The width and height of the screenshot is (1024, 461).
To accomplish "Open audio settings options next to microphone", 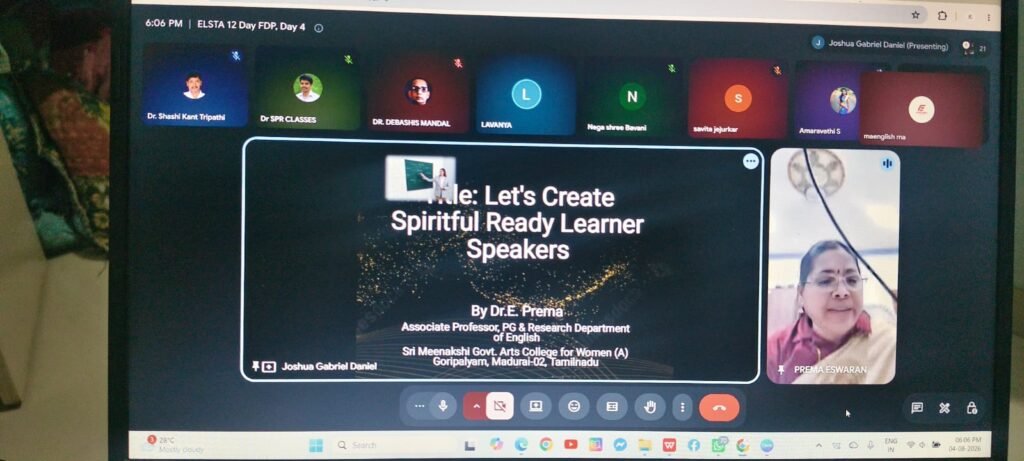I will (x=419, y=406).
